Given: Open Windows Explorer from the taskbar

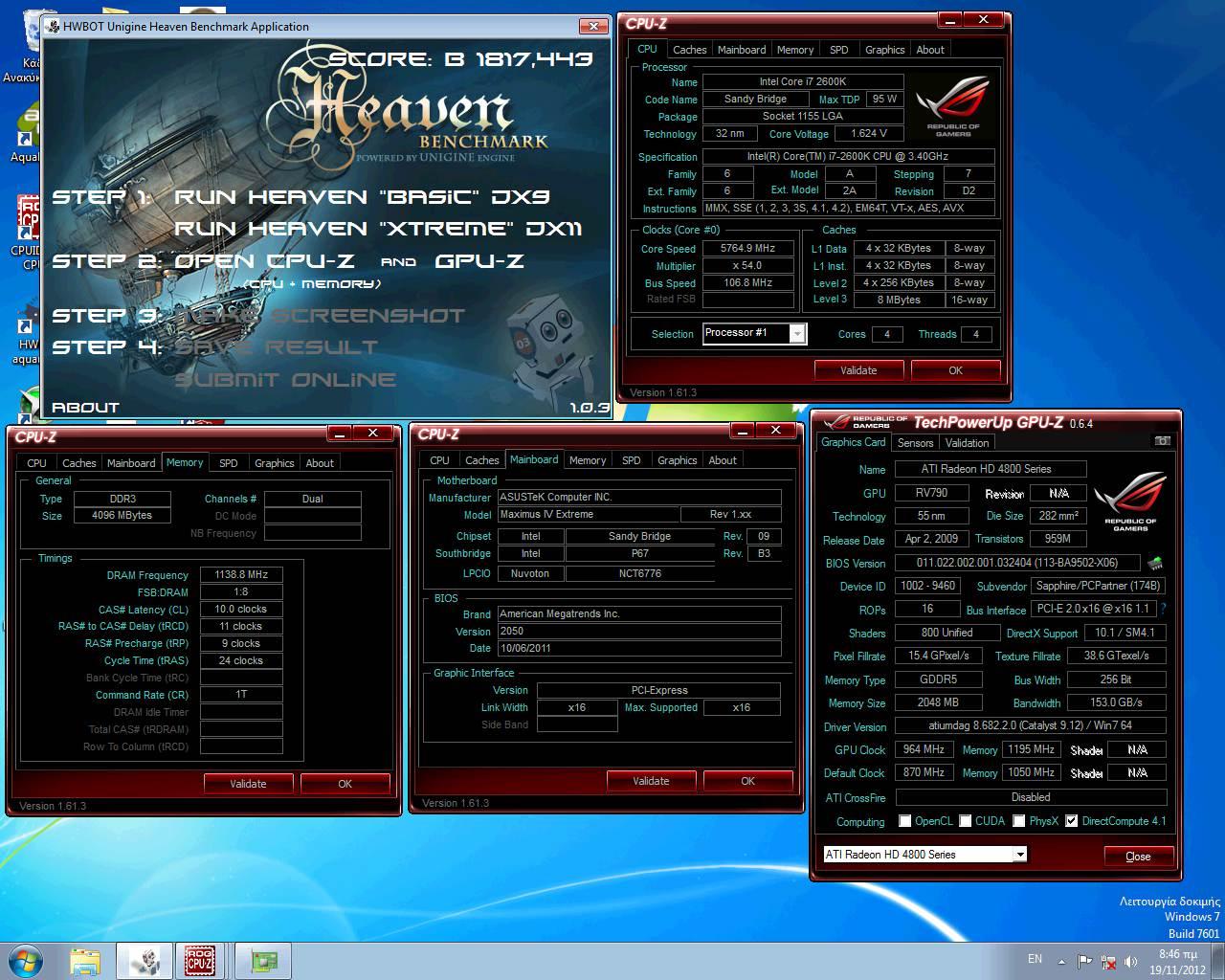Looking at the screenshot, I should point(84,961).
